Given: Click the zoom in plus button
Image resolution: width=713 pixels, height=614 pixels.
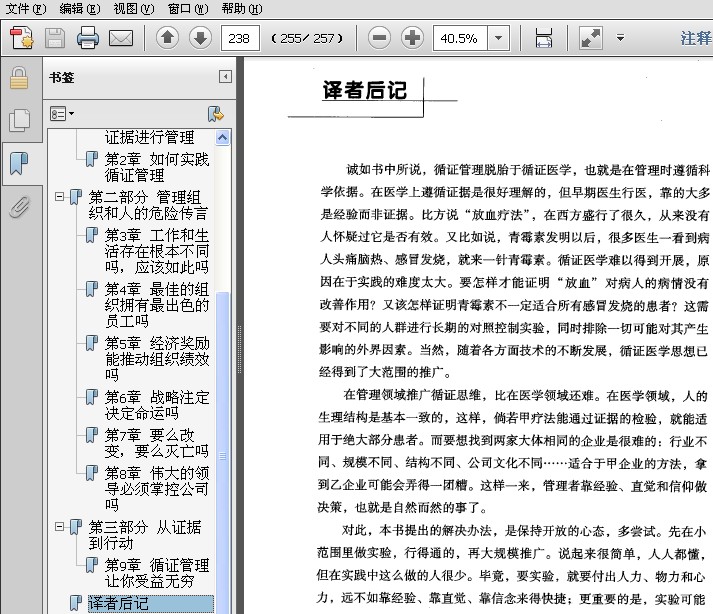Looking at the screenshot, I should tap(412, 39).
